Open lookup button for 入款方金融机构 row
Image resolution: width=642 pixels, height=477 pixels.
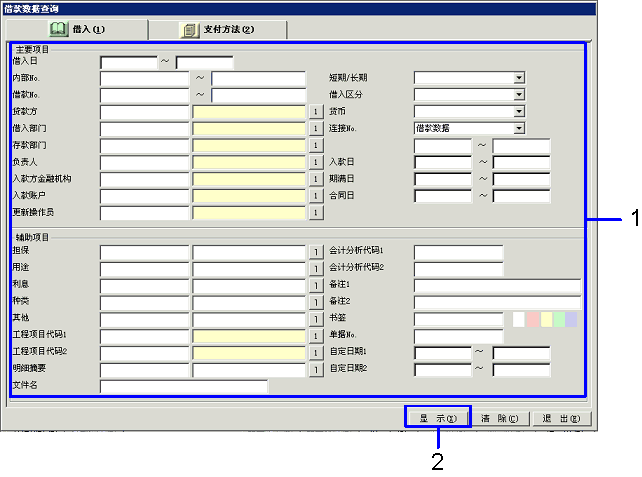point(316,179)
